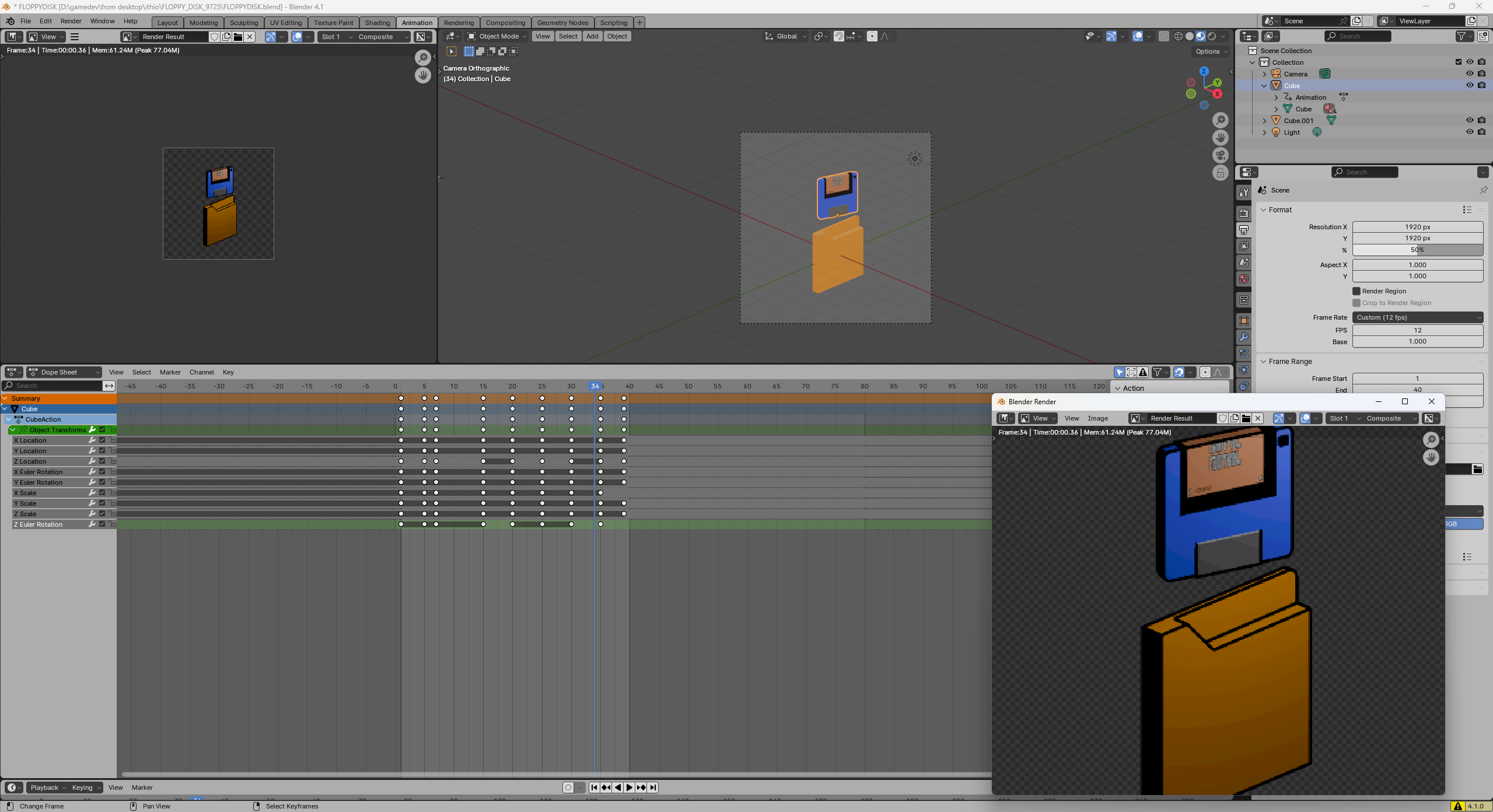Open the Playback popover
The image size is (1493, 812).
pos(48,787)
